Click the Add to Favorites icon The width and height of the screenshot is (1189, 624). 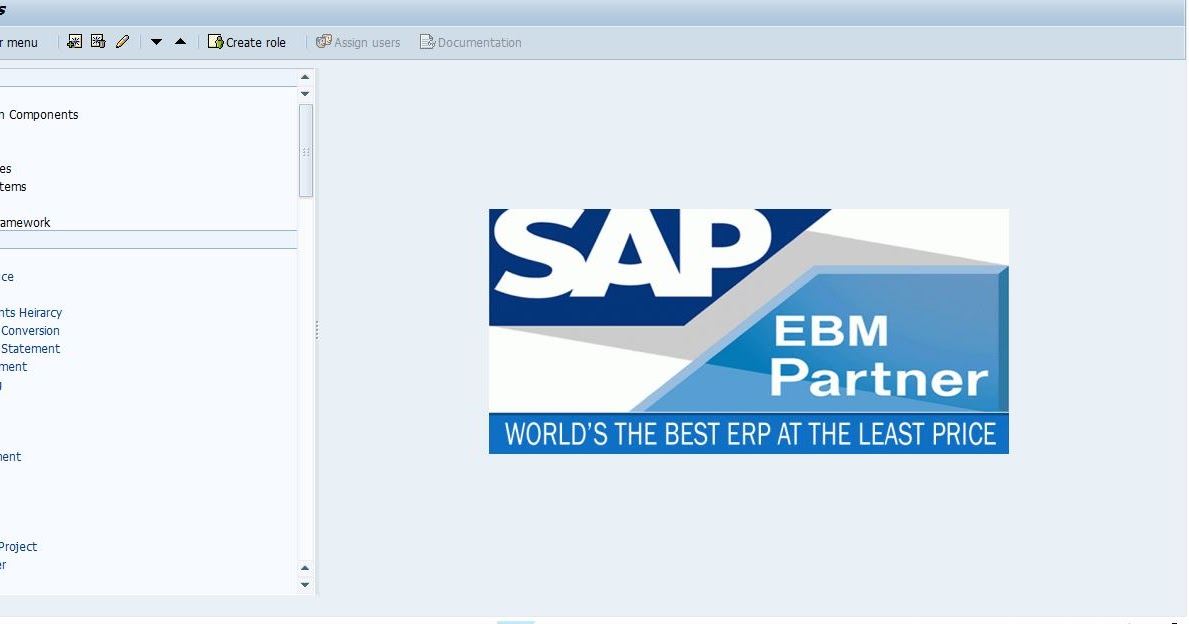[x=74, y=42]
